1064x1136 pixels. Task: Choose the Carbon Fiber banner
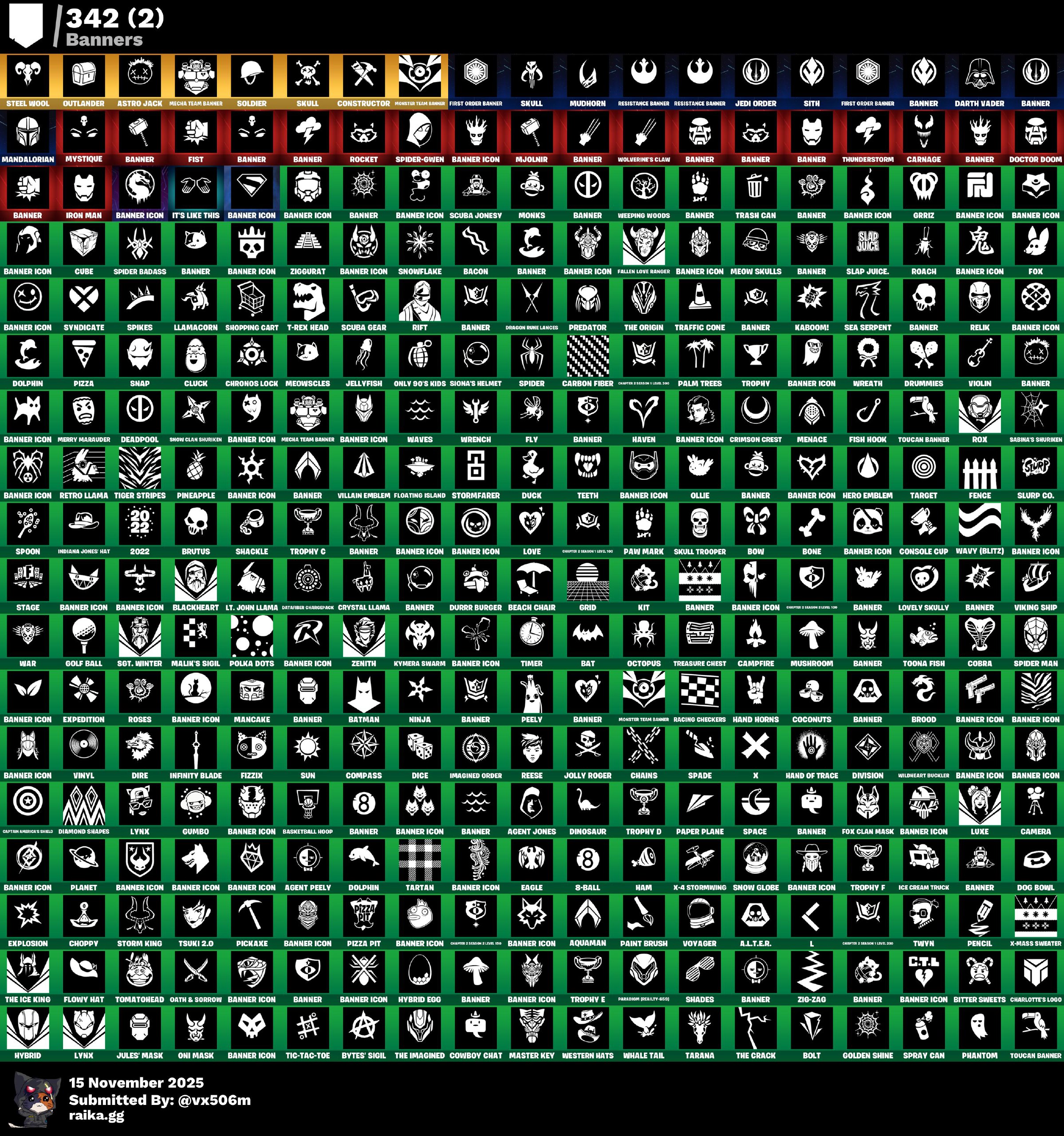click(587, 356)
